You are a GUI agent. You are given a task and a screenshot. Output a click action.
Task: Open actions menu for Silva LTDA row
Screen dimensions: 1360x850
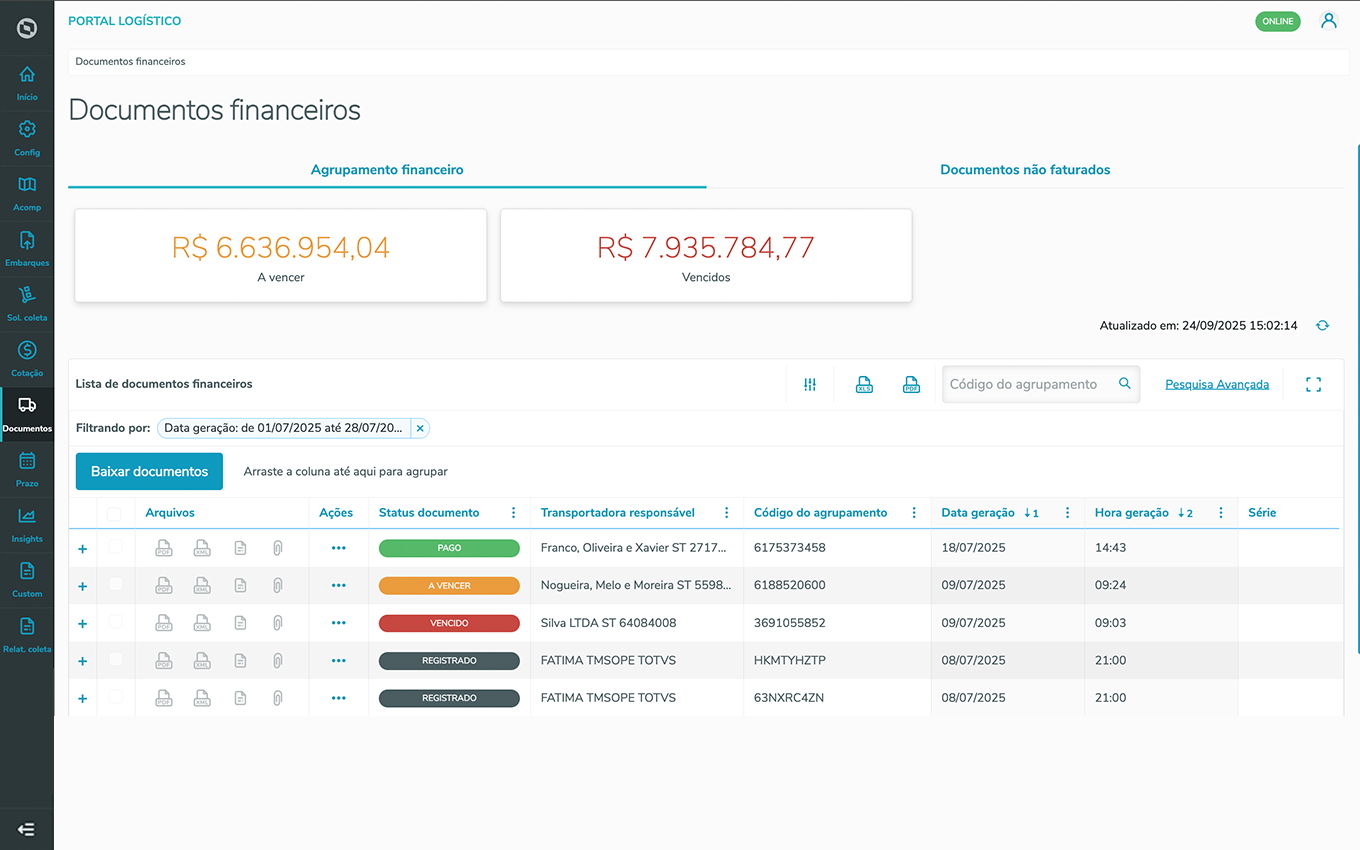(338, 623)
